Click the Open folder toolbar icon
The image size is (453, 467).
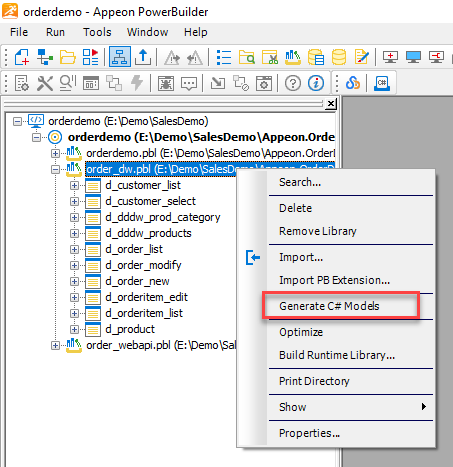click(x=68, y=57)
